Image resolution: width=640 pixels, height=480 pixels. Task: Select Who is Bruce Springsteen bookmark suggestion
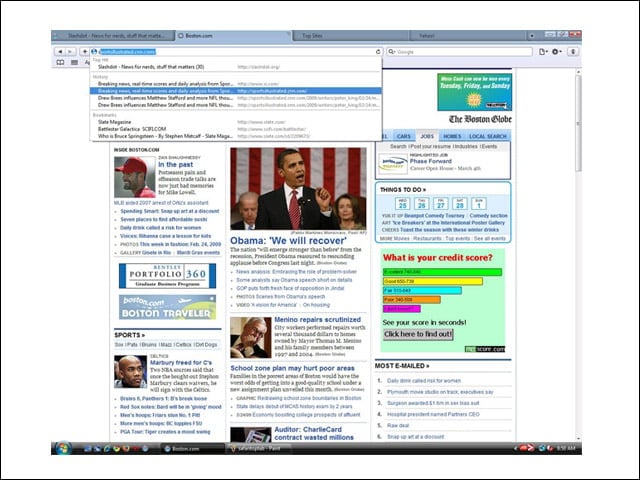pos(236,136)
